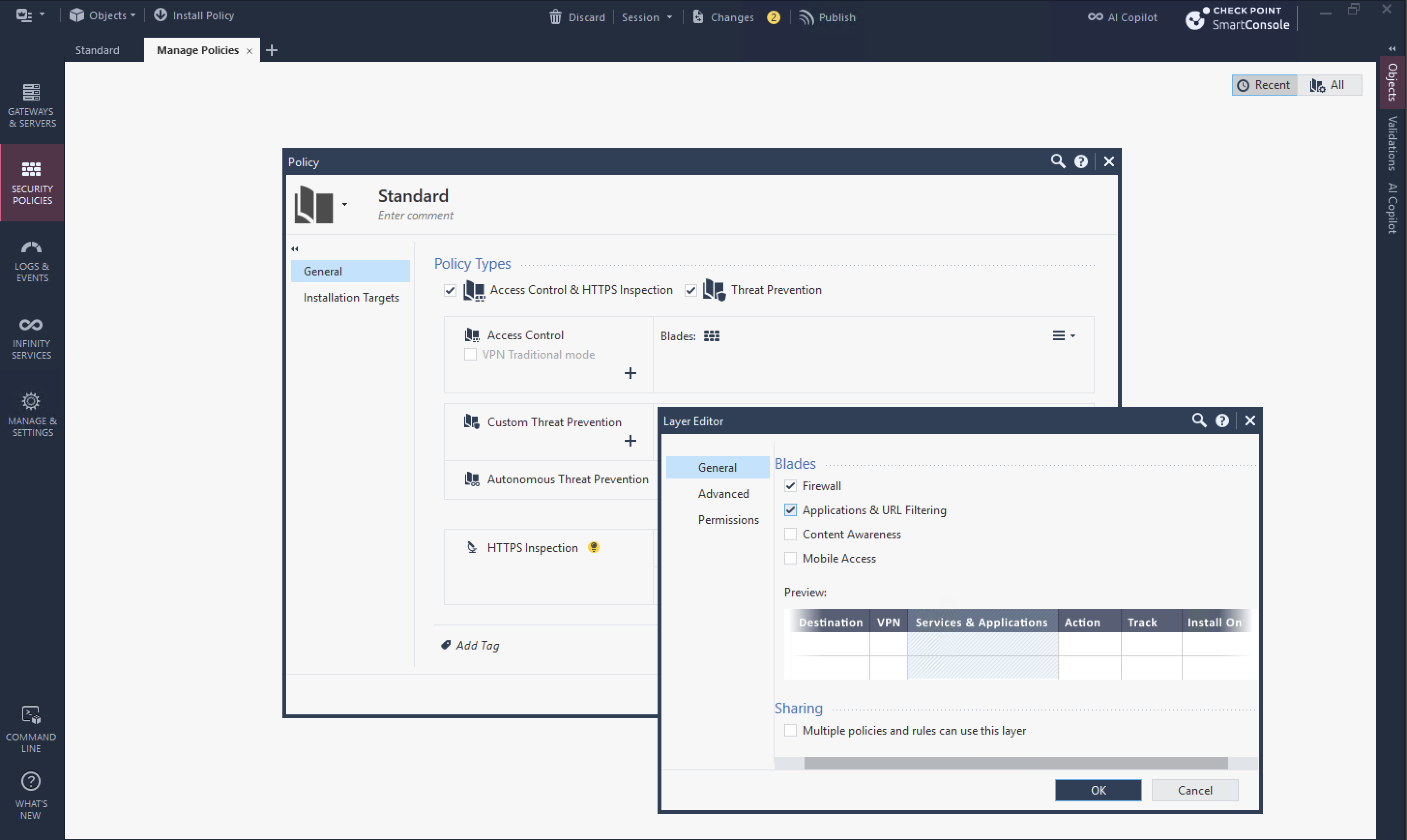Click the help icon in Policy dialog

point(1080,162)
